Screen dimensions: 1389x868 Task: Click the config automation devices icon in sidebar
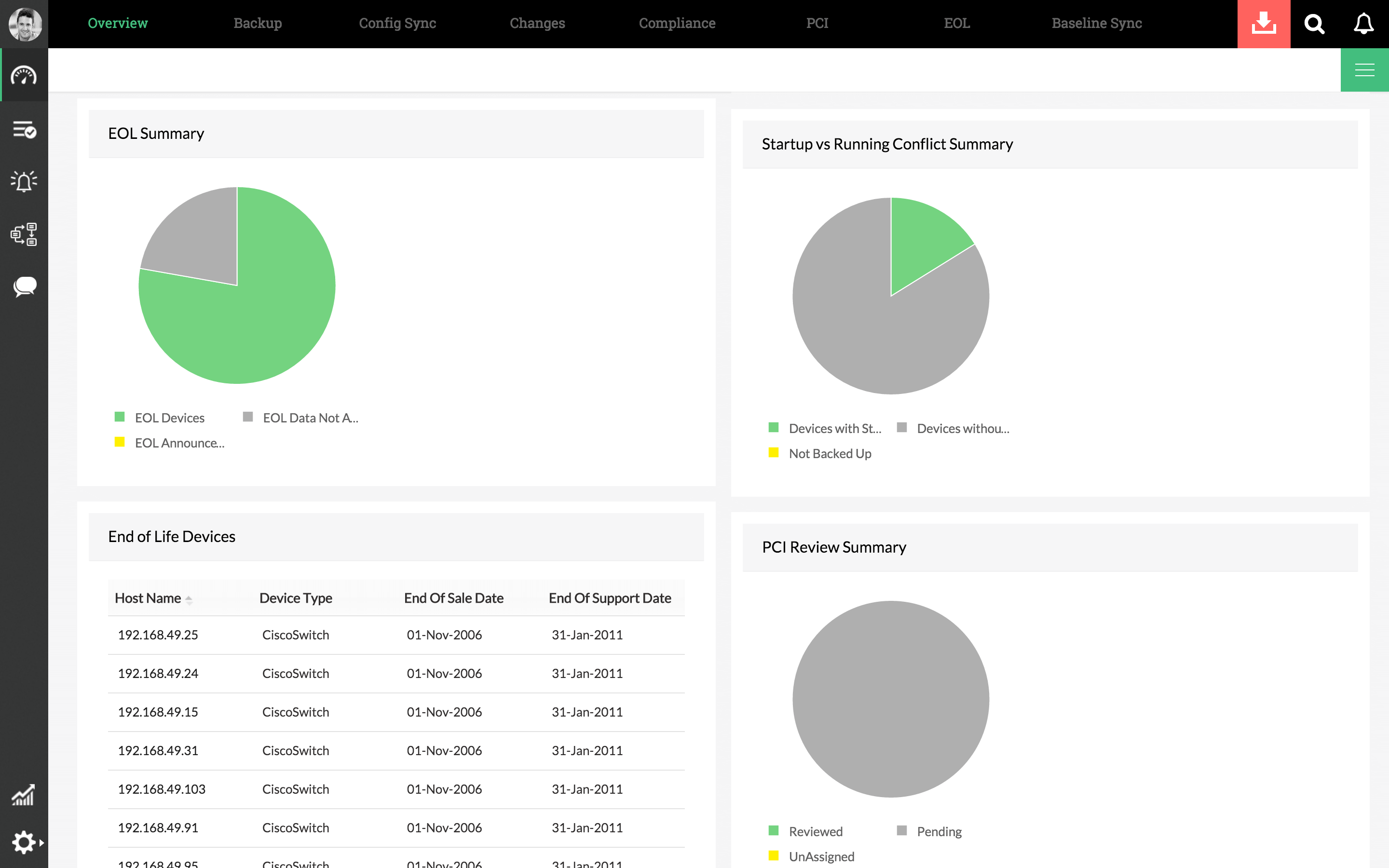coord(24,234)
